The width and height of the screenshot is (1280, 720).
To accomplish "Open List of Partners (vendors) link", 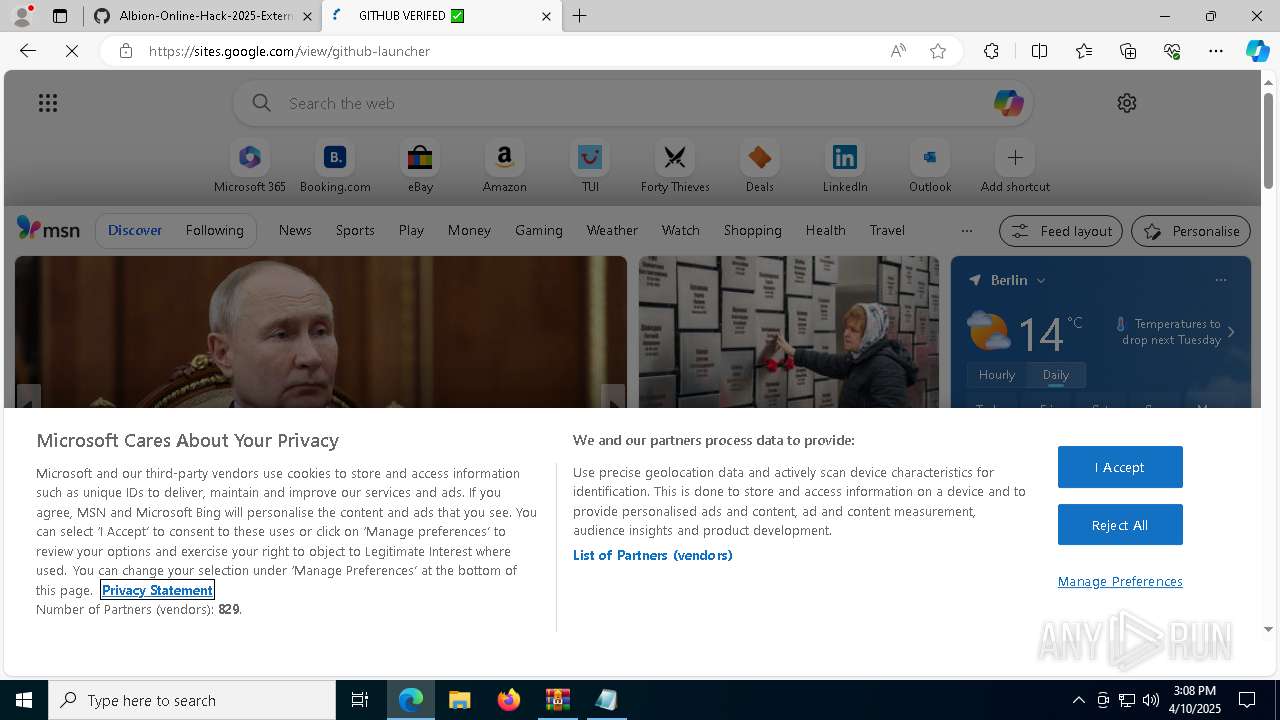I will pos(652,555).
